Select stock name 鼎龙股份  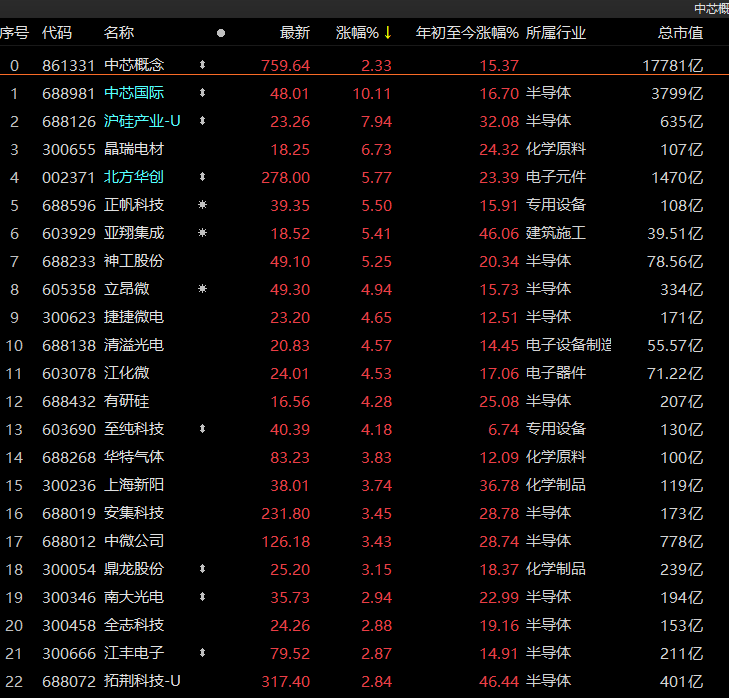(134, 569)
